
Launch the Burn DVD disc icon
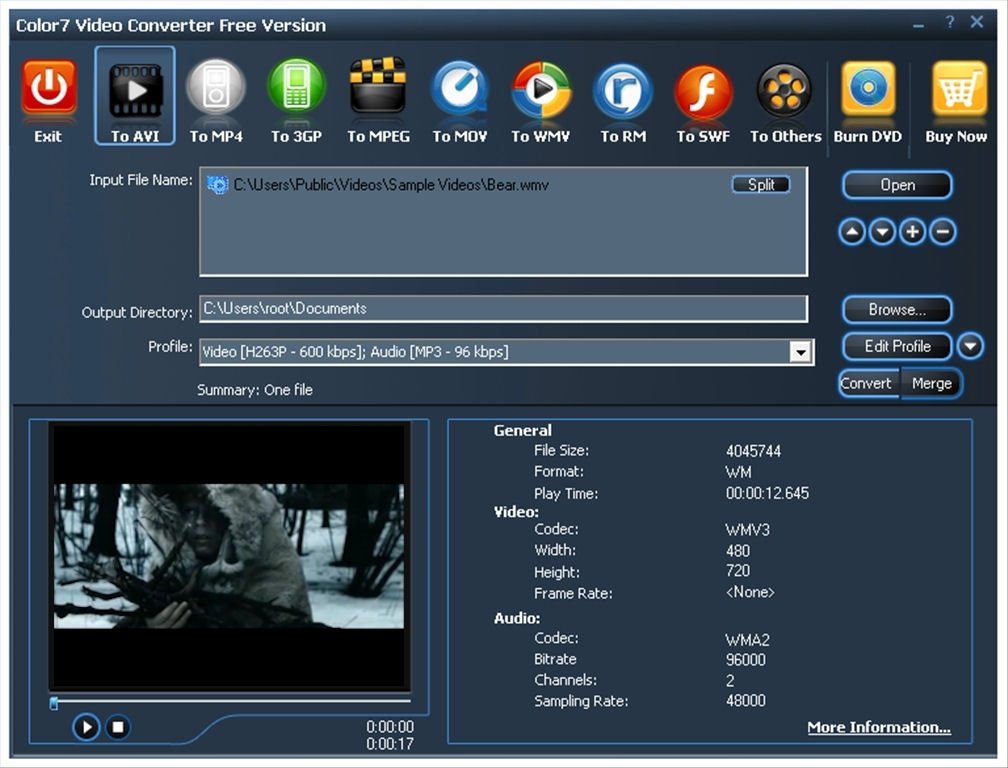[868, 88]
